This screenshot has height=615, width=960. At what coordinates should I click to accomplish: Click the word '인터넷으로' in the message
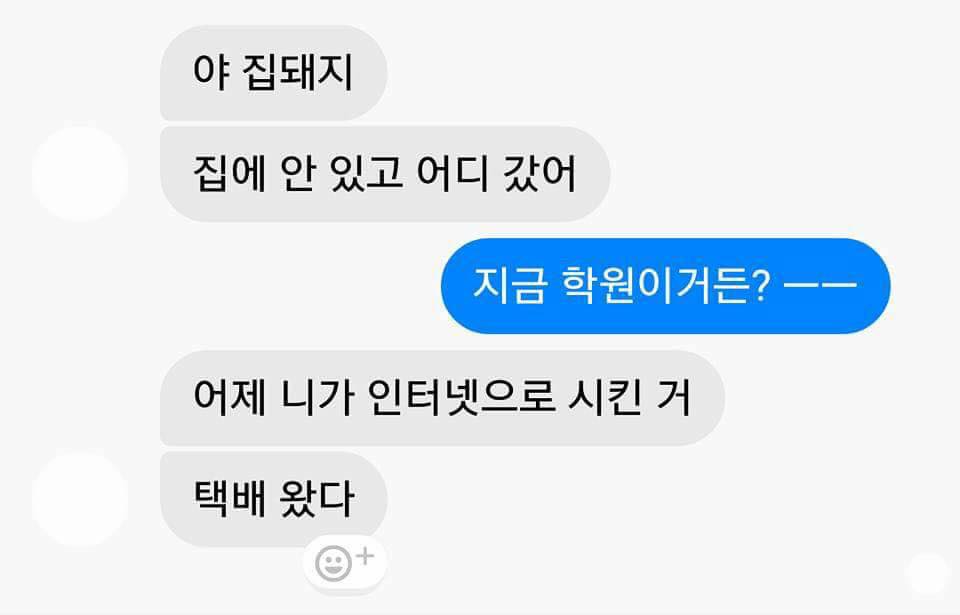click(x=461, y=398)
